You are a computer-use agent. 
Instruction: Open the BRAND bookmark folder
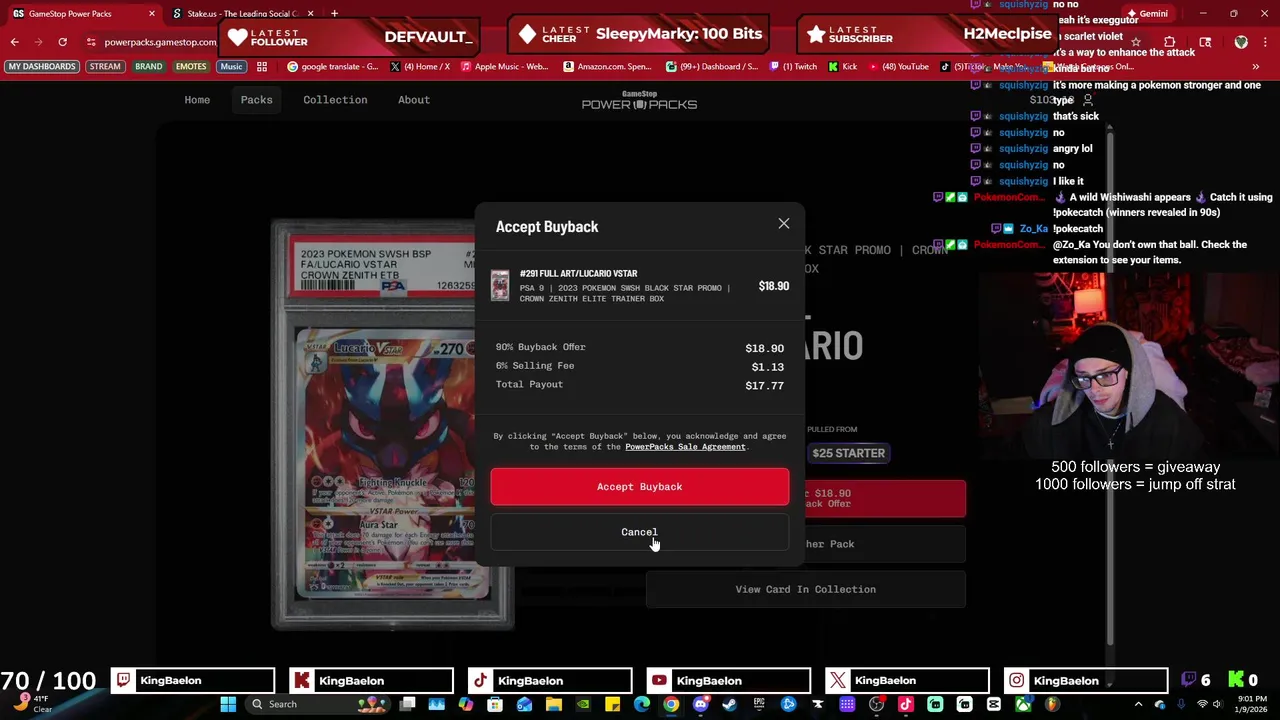point(148,66)
